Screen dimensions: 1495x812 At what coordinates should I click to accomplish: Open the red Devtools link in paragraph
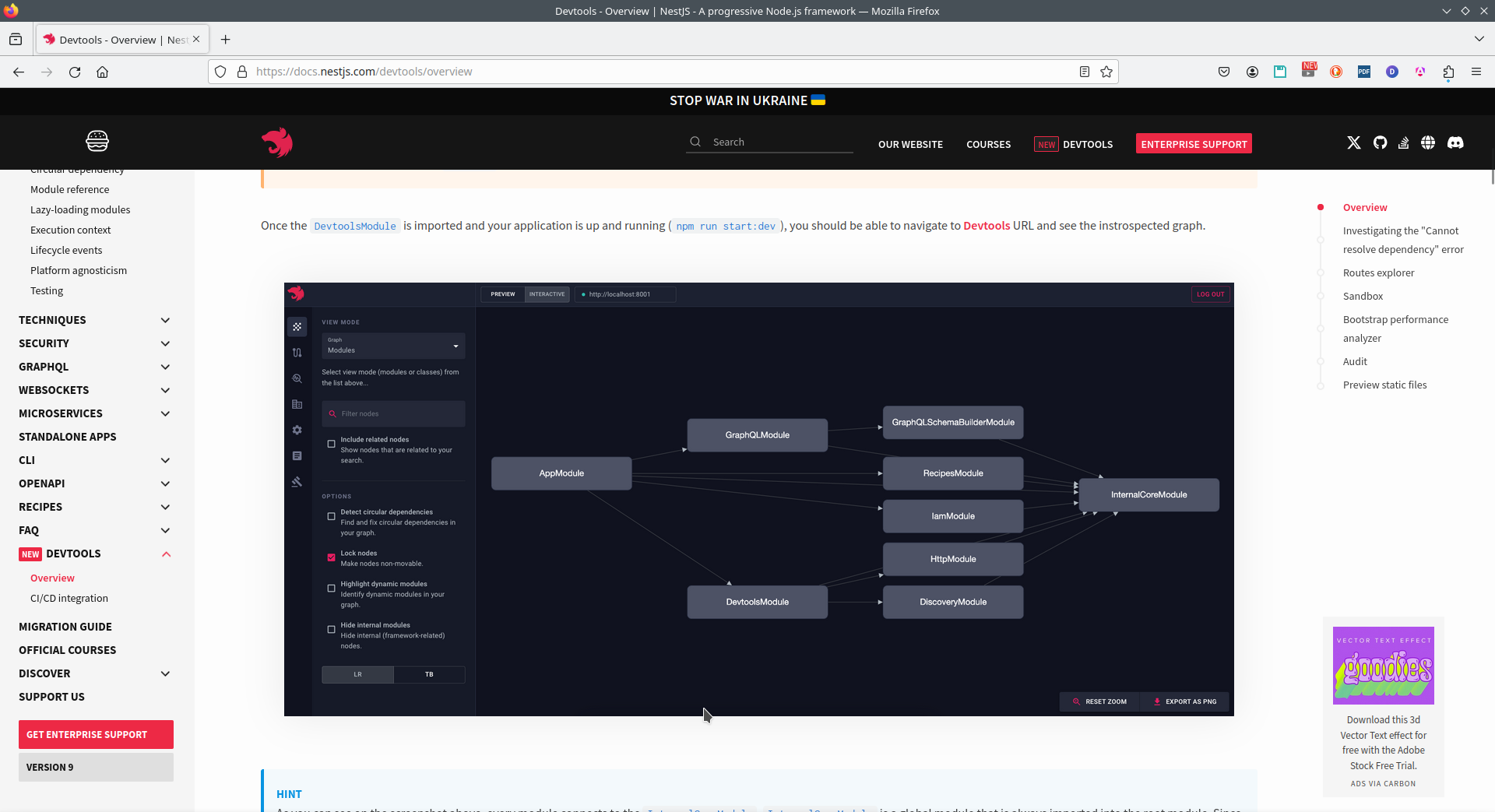(987, 226)
